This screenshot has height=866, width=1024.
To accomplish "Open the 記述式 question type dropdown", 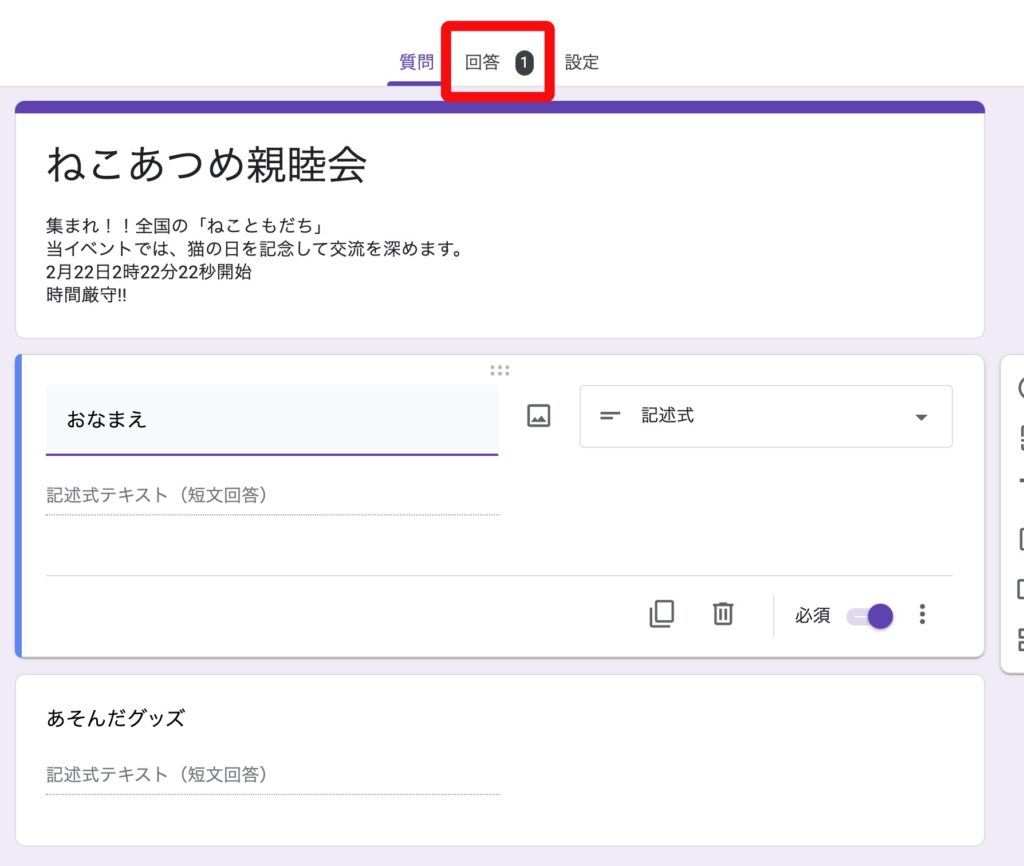I will pyautogui.click(x=765, y=416).
